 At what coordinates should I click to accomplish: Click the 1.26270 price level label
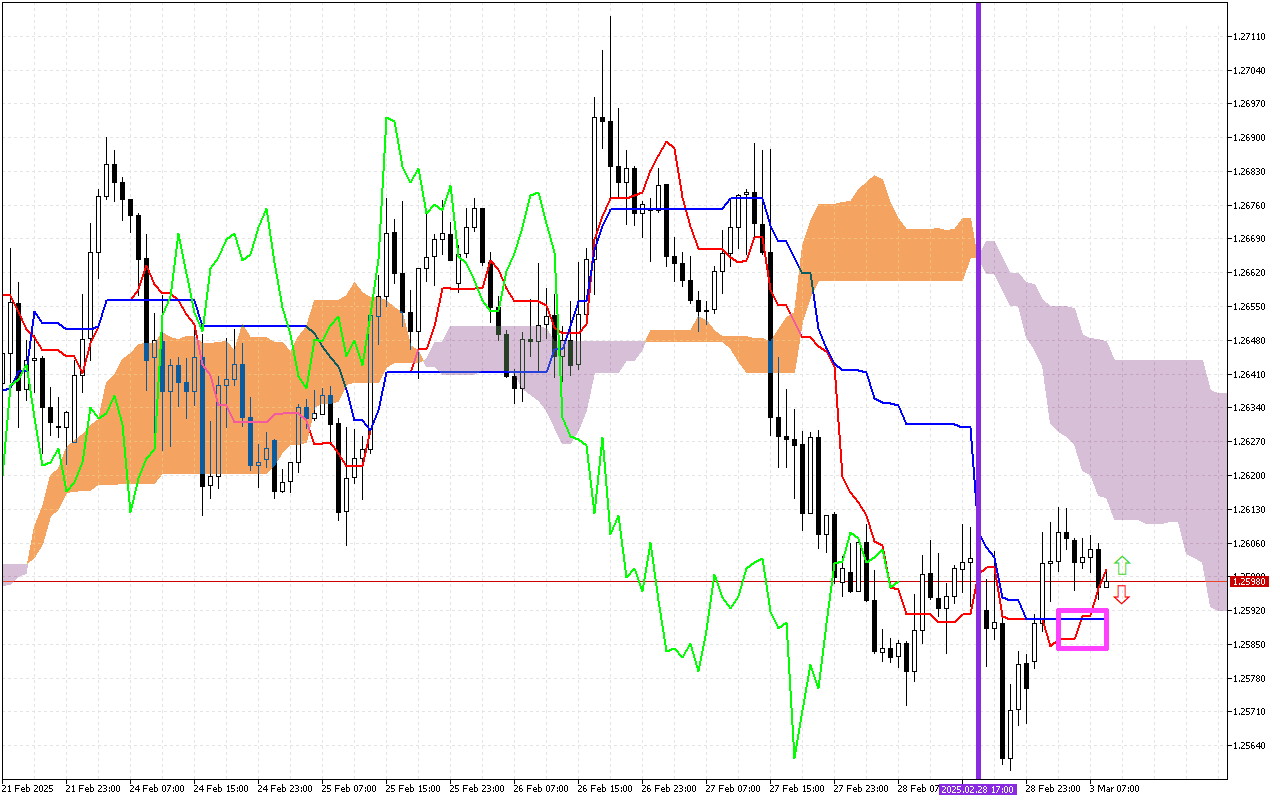tap(1250, 442)
